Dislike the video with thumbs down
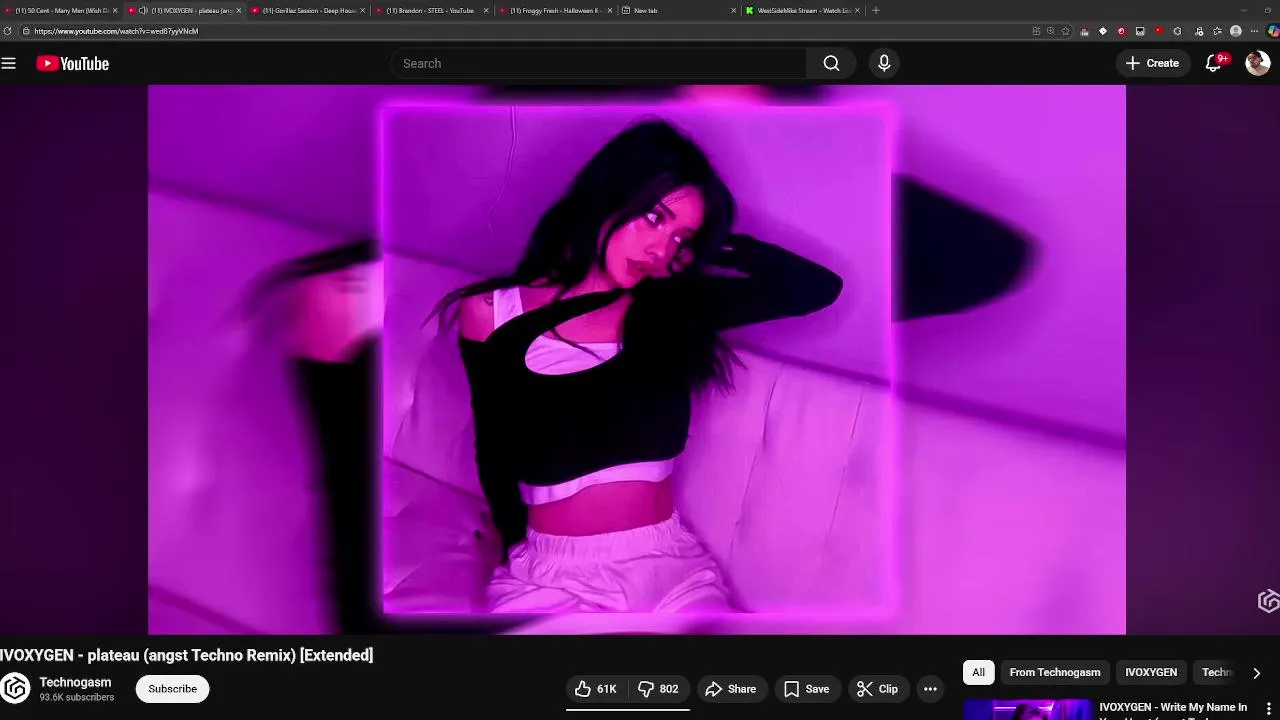 point(659,689)
